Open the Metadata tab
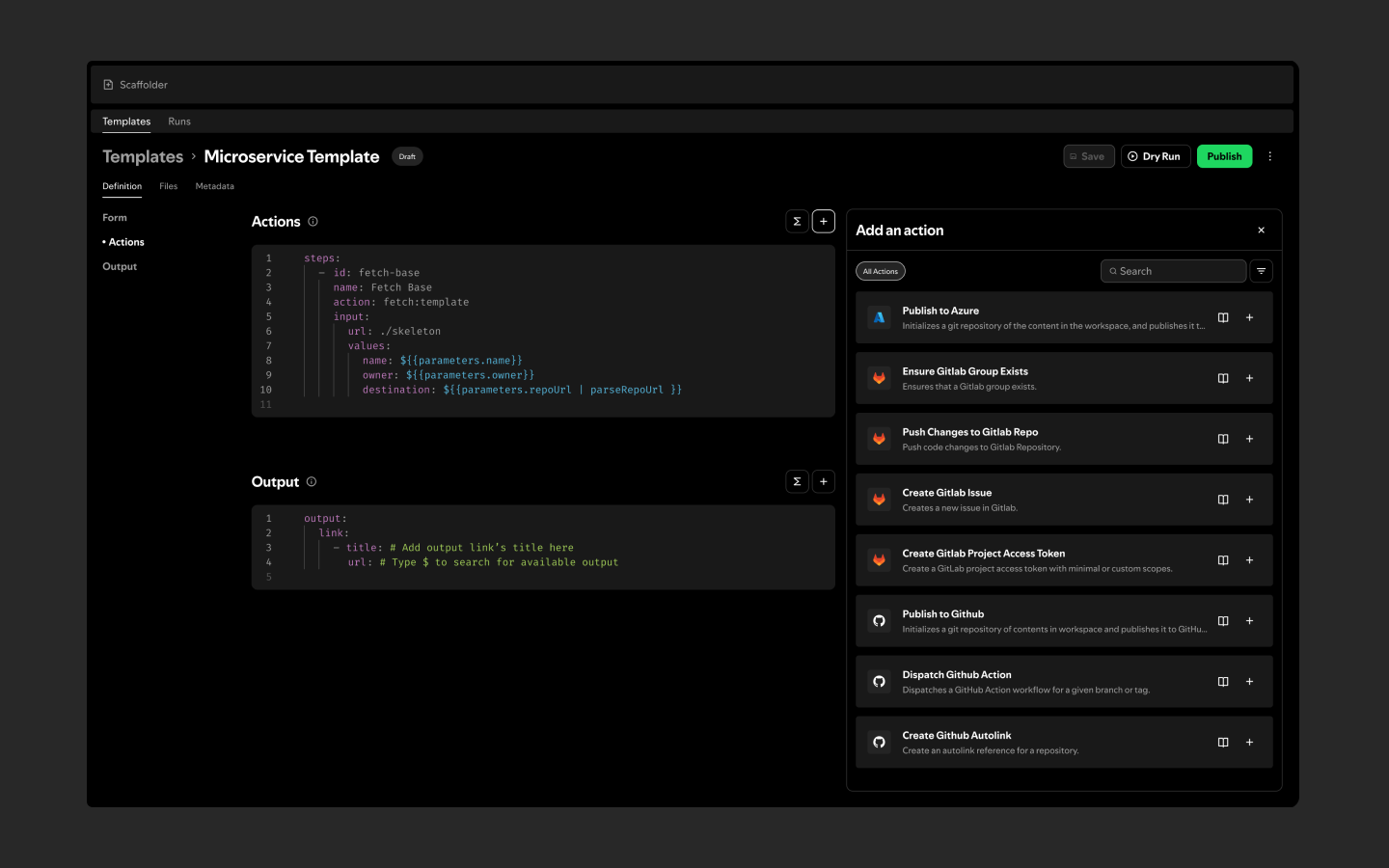The height and width of the screenshot is (868, 1389). tap(215, 186)
